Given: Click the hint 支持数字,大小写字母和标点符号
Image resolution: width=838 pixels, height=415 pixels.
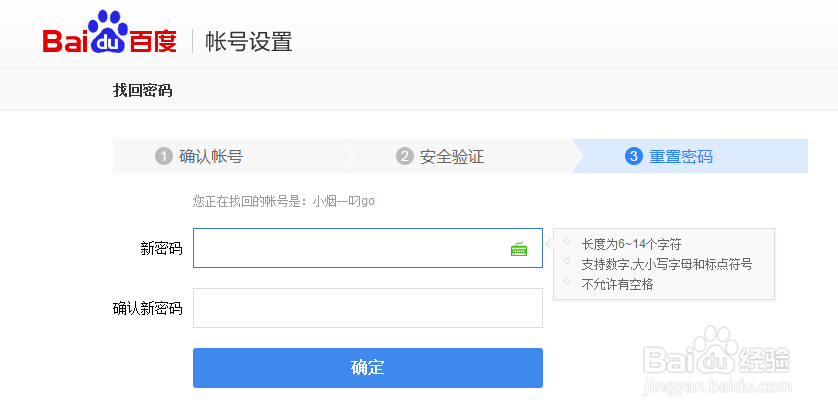Looking at the screenshot, I should point(666,264).
